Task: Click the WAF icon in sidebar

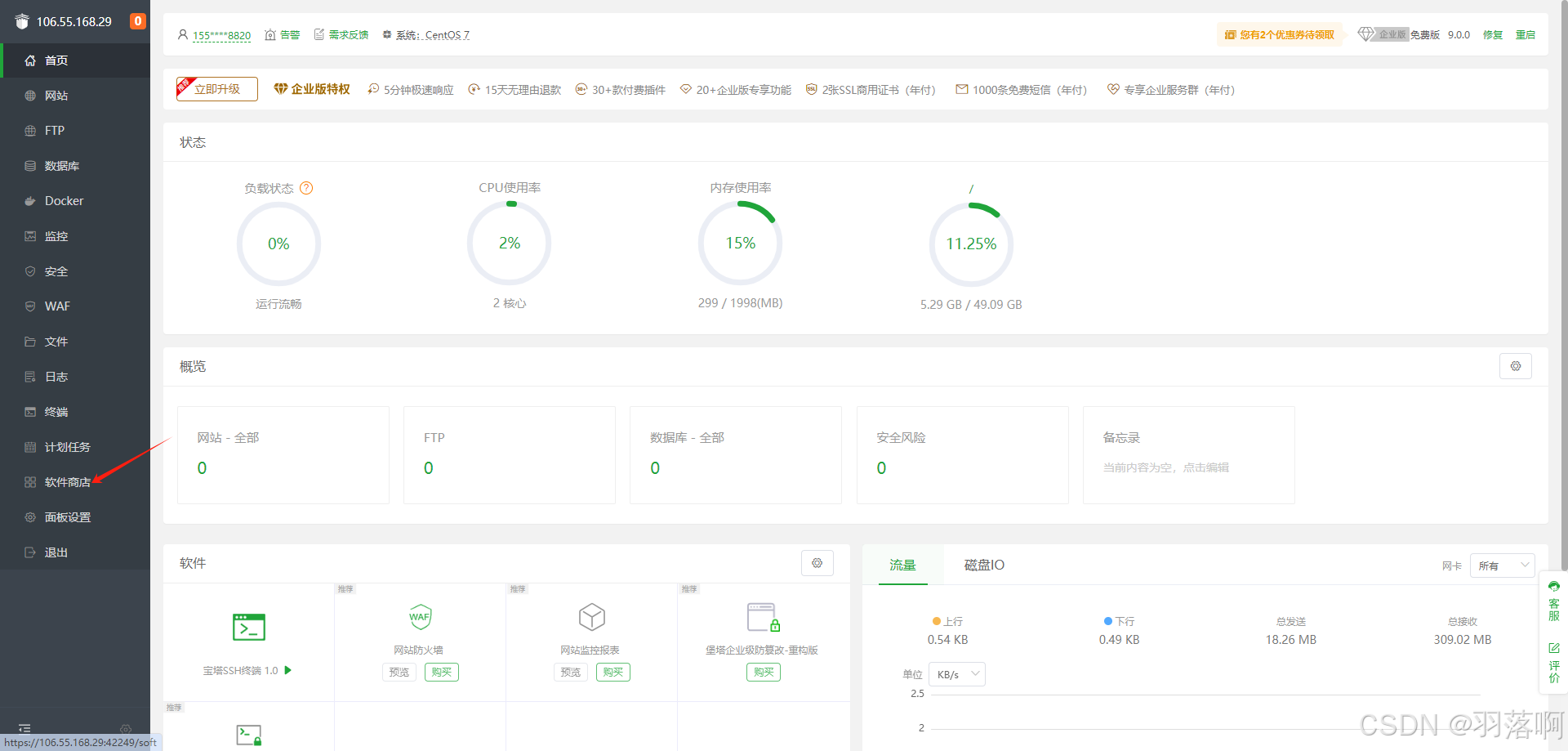Action: click(x=30, y=306)
